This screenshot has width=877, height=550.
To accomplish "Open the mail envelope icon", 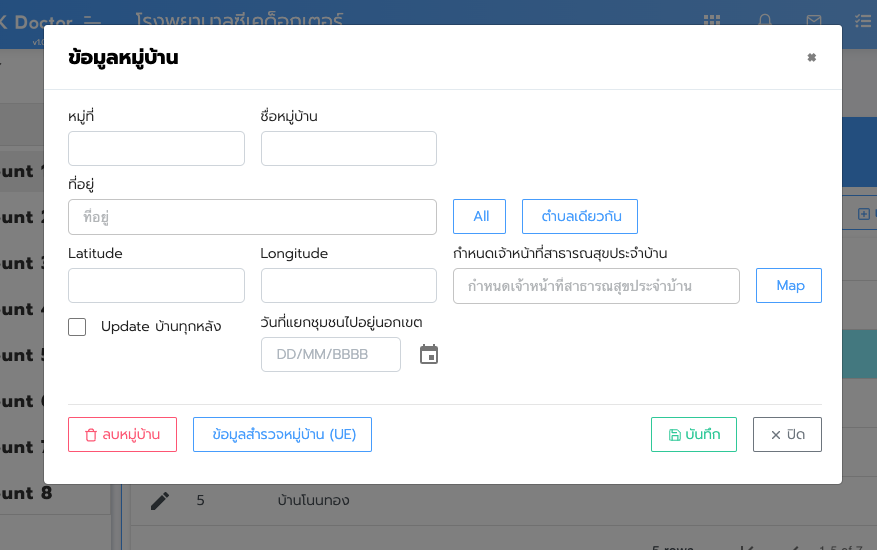I will [x=814, y=20].
